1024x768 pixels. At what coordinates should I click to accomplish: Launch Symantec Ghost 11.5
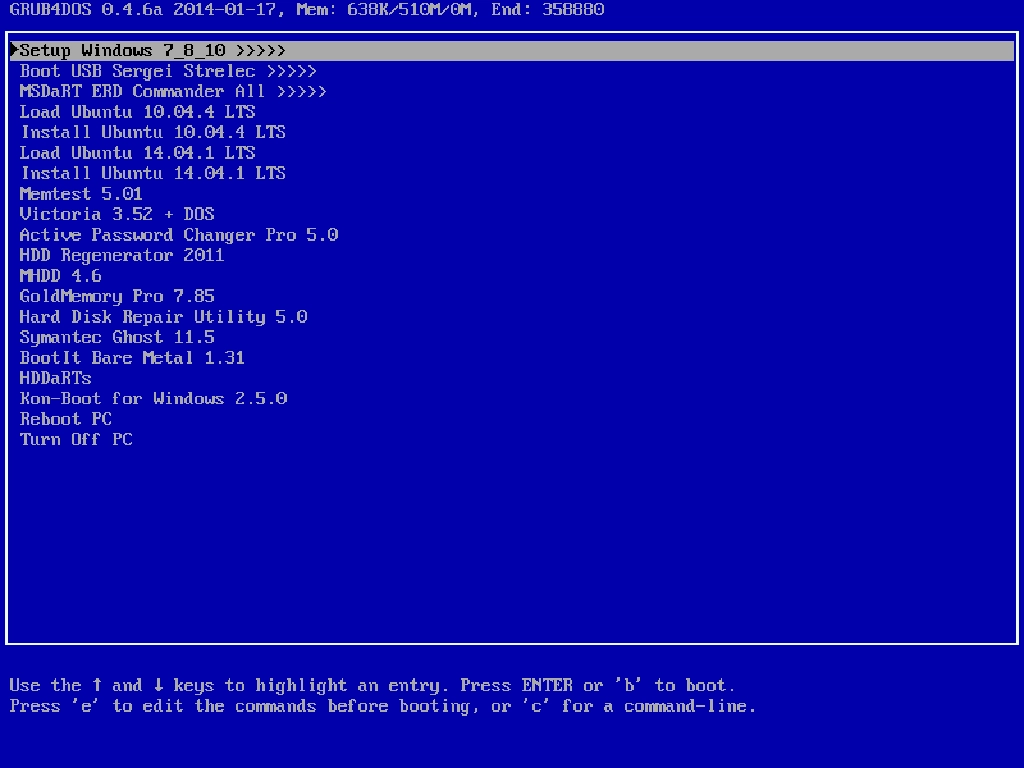tap(117, 338)
